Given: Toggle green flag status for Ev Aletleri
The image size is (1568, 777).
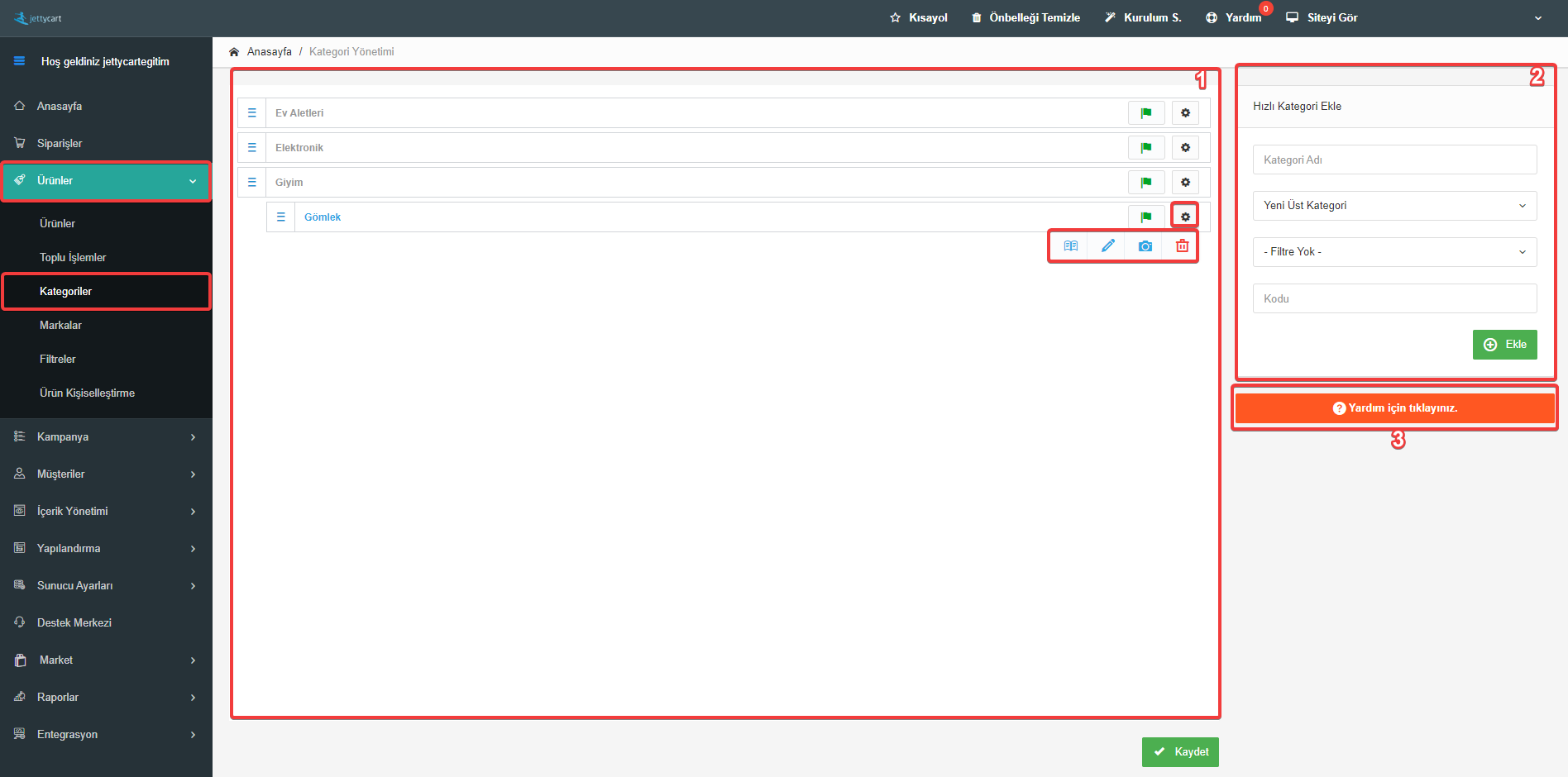Looking at the screenshot, I should tap(1146, 113).
